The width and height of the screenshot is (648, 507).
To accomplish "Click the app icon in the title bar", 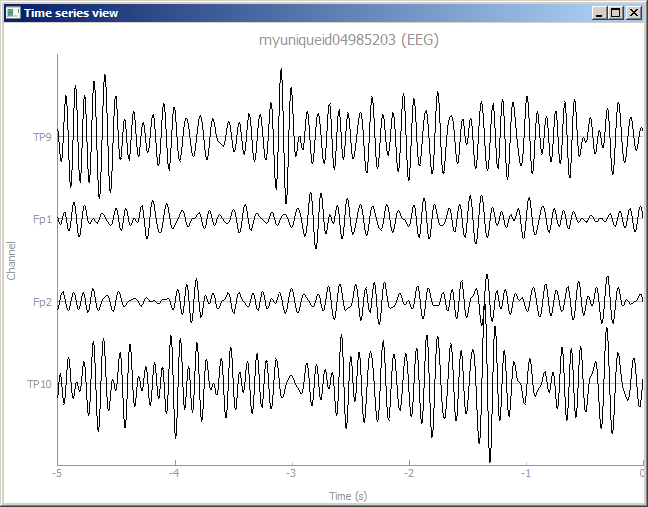I will [x=13, y=13].
